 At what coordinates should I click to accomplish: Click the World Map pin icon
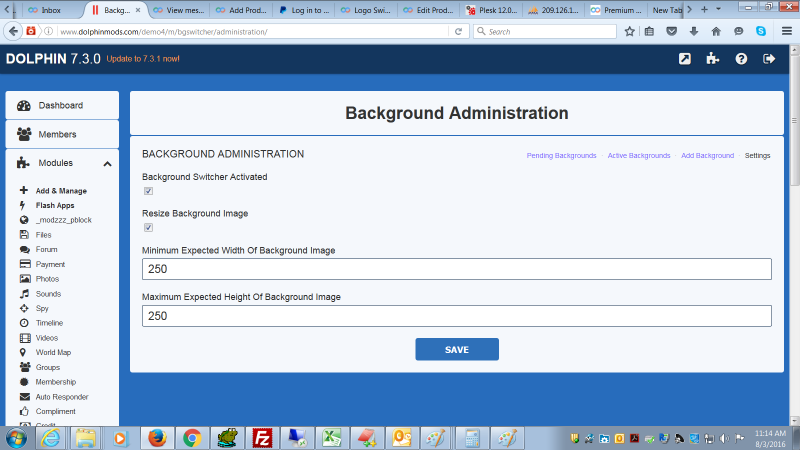point(22,352)
